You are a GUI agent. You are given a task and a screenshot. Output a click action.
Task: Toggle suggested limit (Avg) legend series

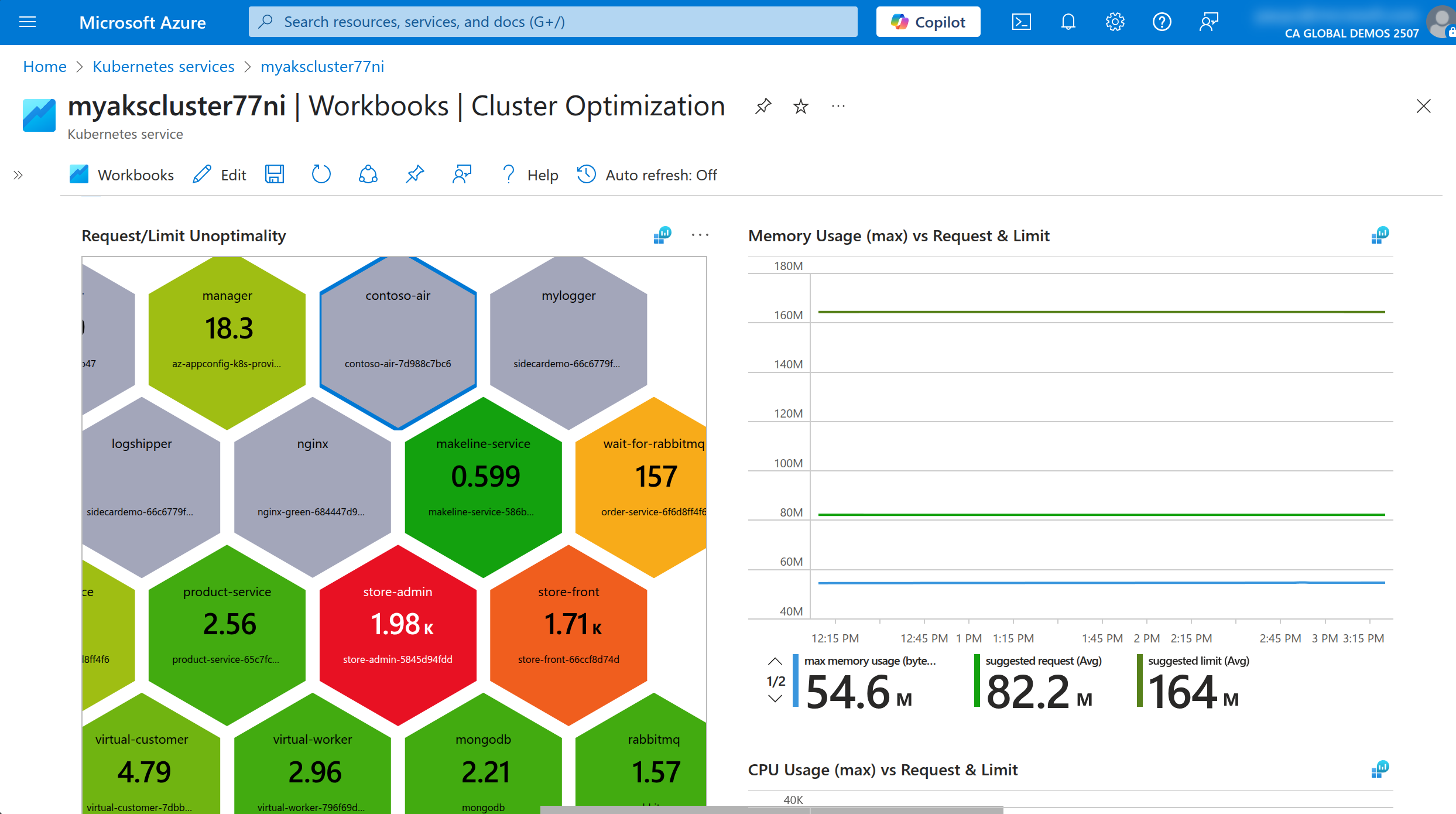(1194, 682)
